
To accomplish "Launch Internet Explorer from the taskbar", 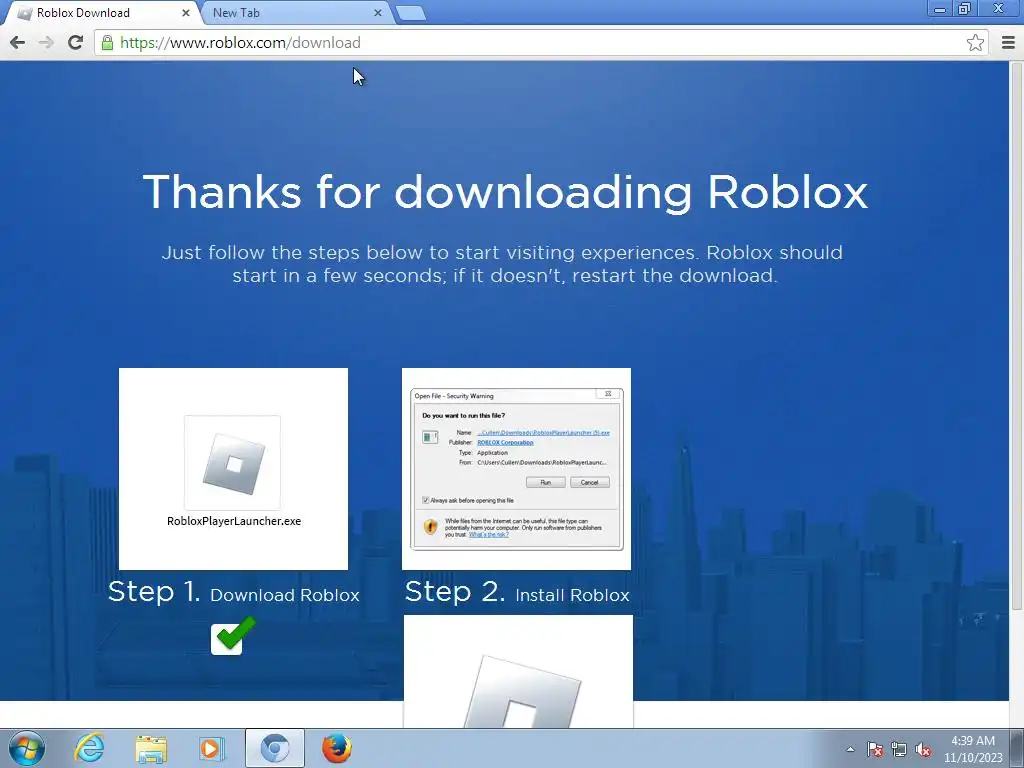I will pos(89,748).
